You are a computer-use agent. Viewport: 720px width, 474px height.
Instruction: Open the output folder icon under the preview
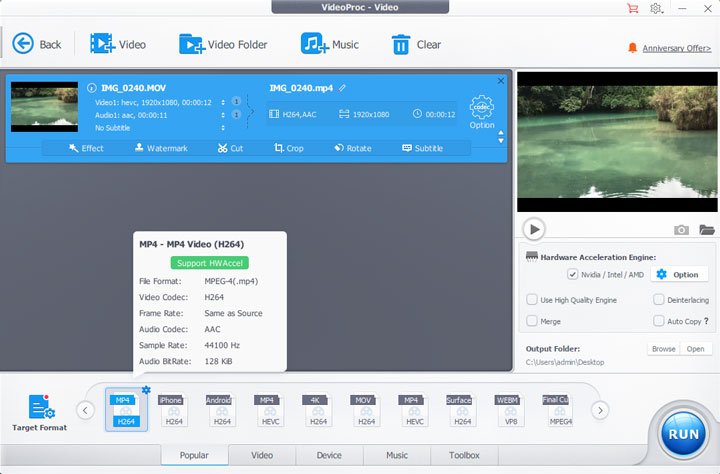tap(707, 230)
